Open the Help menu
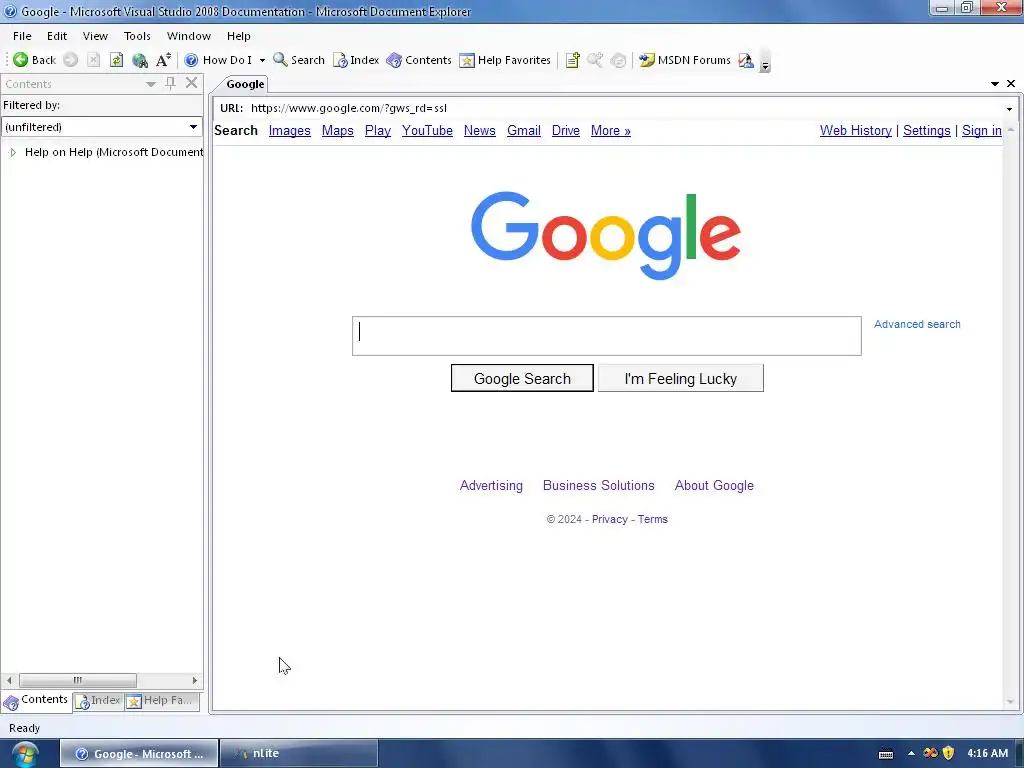 [238, 36]
